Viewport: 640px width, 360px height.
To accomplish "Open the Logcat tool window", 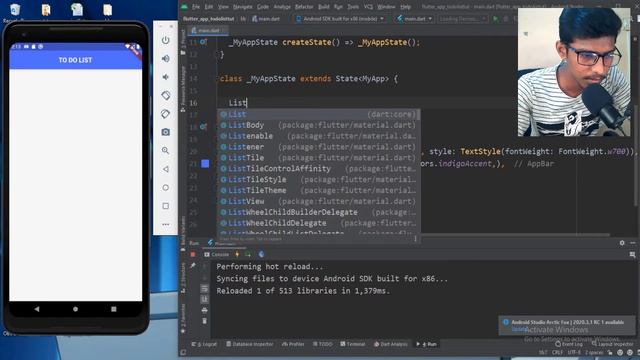I will pos(204,344).
